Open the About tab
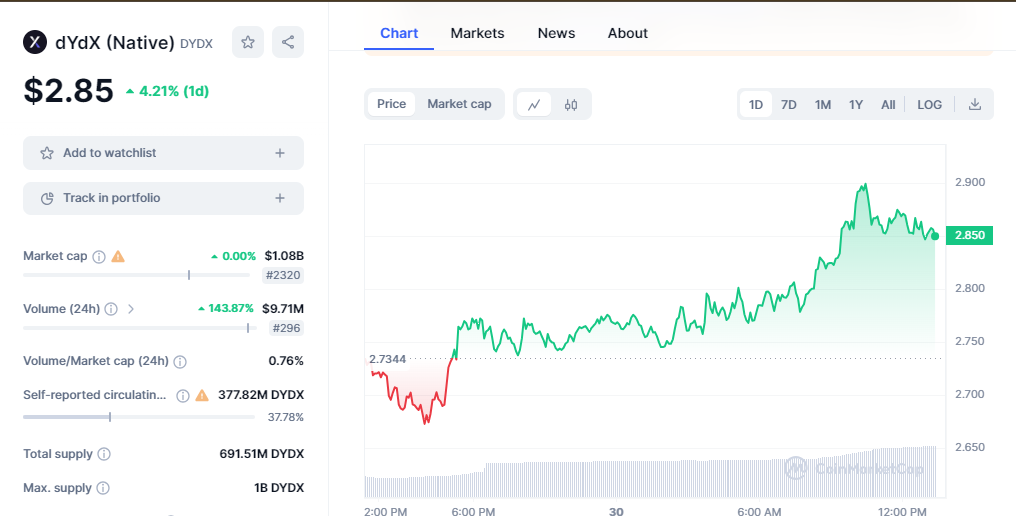 (x=627, y=33)
